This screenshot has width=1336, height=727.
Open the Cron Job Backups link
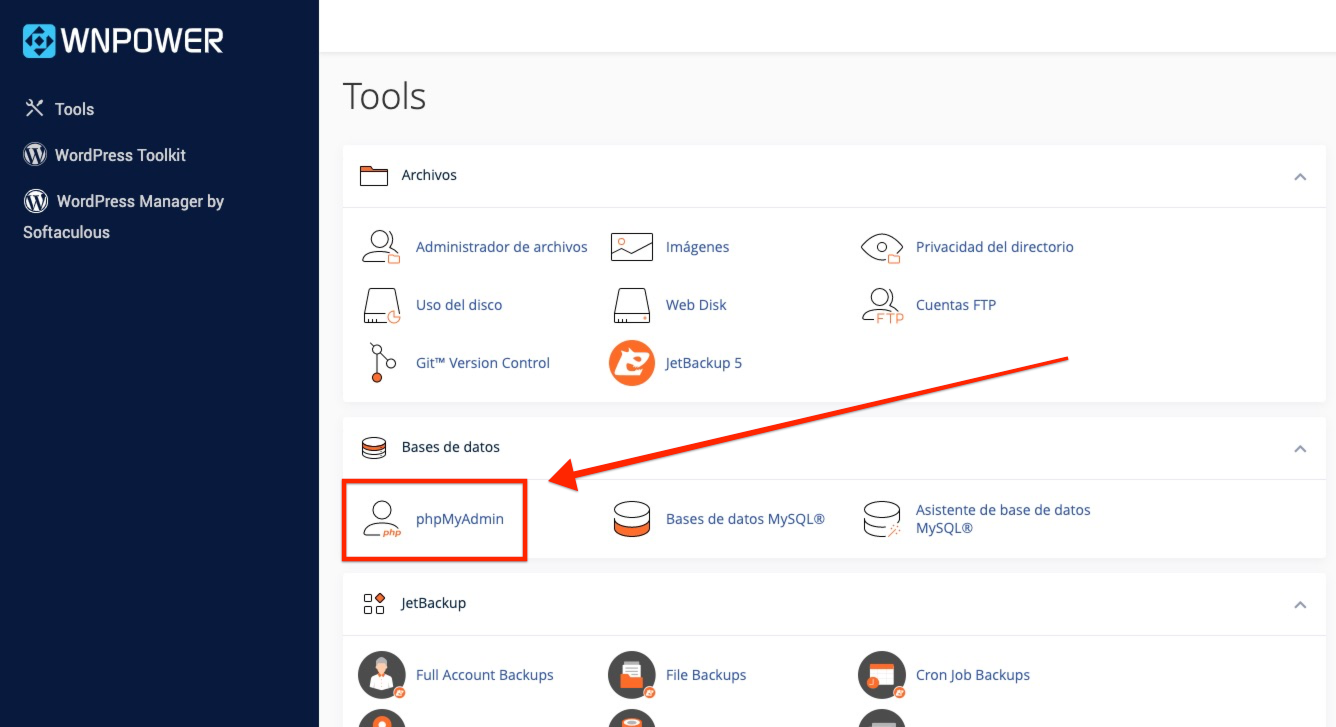(x=973, y=675)
